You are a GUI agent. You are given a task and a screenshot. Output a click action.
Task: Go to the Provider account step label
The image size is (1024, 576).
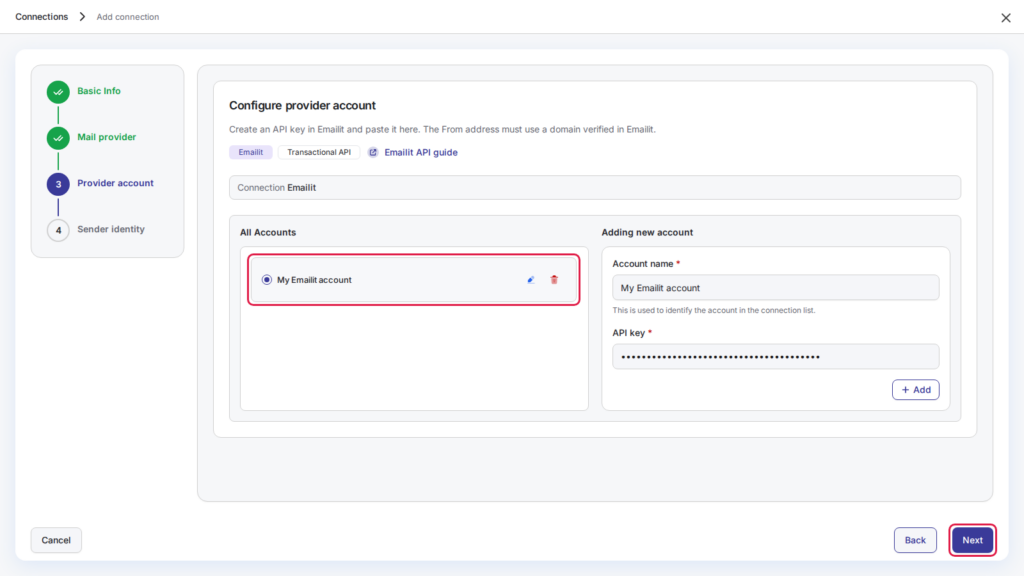pos(116,183)
